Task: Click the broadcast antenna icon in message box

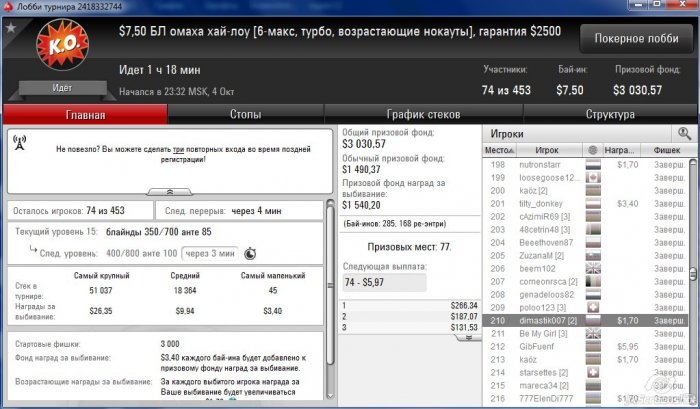Action: (x=20, y=142)
